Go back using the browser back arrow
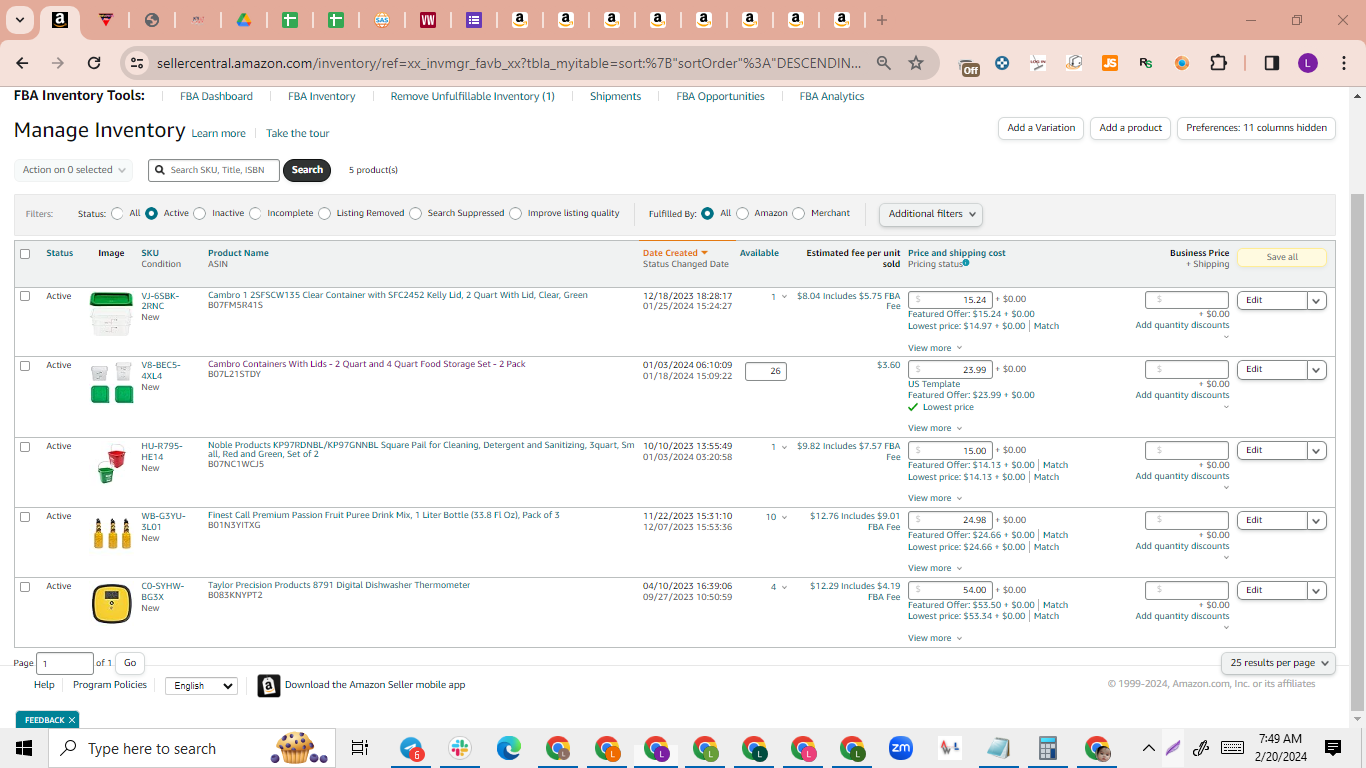The image size is (1366, 768). [x=22, y=63]
